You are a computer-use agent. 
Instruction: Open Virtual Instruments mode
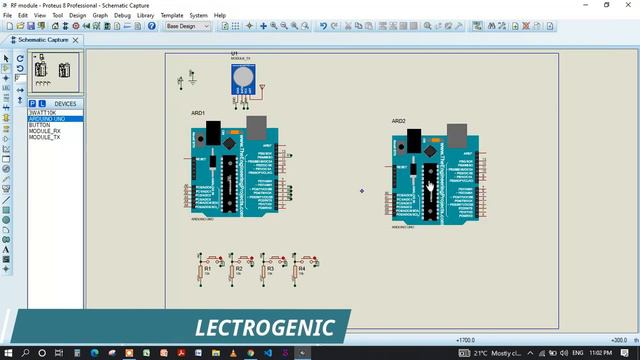(6, 189)
